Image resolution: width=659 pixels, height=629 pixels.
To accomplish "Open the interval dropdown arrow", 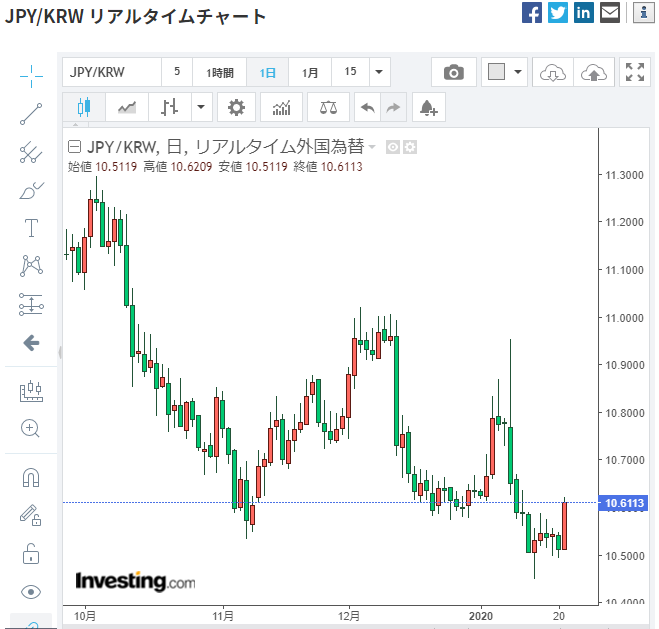I will pyautogui.click(x=379, y=72).
